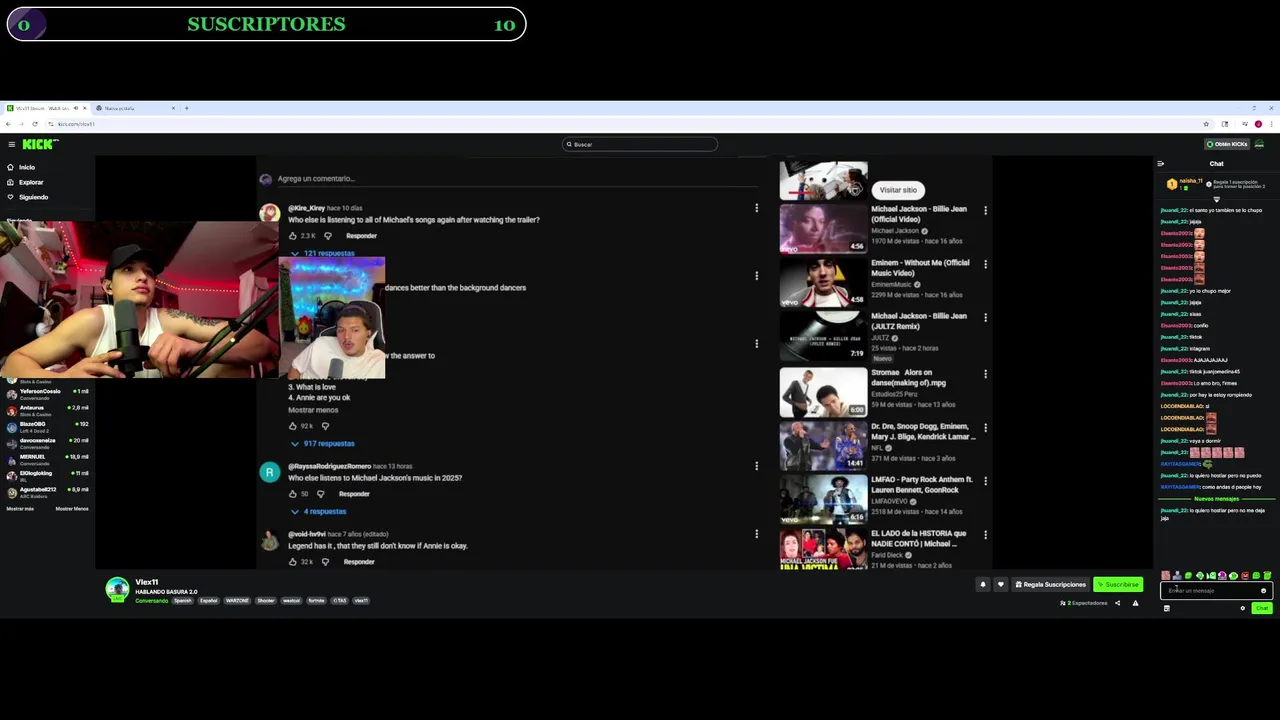The width and height of the screenshot is (1280, 720).
Task: Like the RayssaRodriguezRomero comment
Action: (x=293, y=494)
